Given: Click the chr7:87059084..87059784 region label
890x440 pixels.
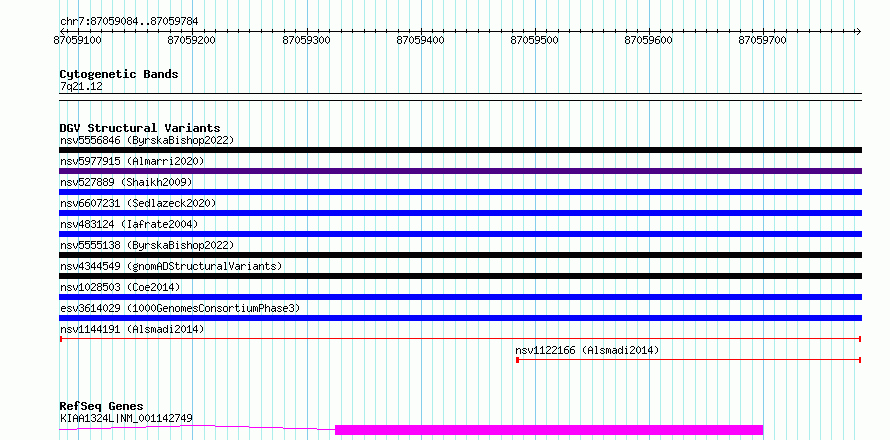Looking at the screenshot, I should pos(129,22).
